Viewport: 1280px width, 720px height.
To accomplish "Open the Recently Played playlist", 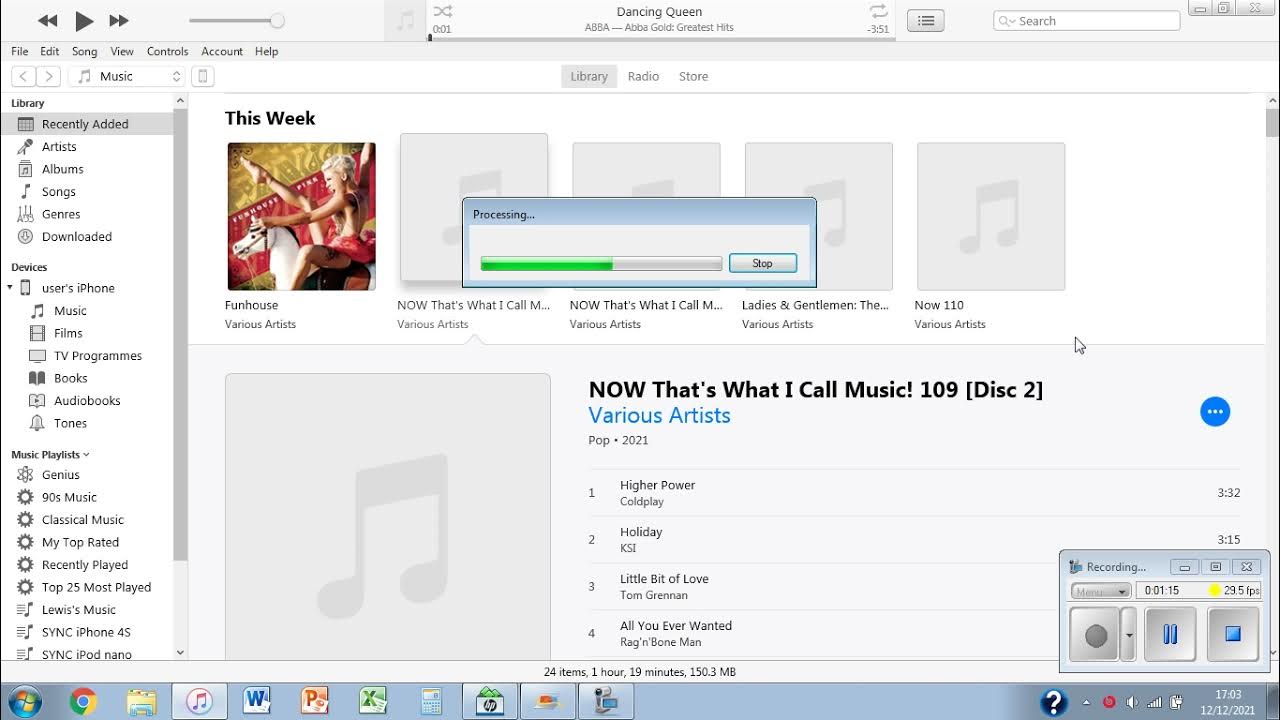I will [x=87, y=565].
